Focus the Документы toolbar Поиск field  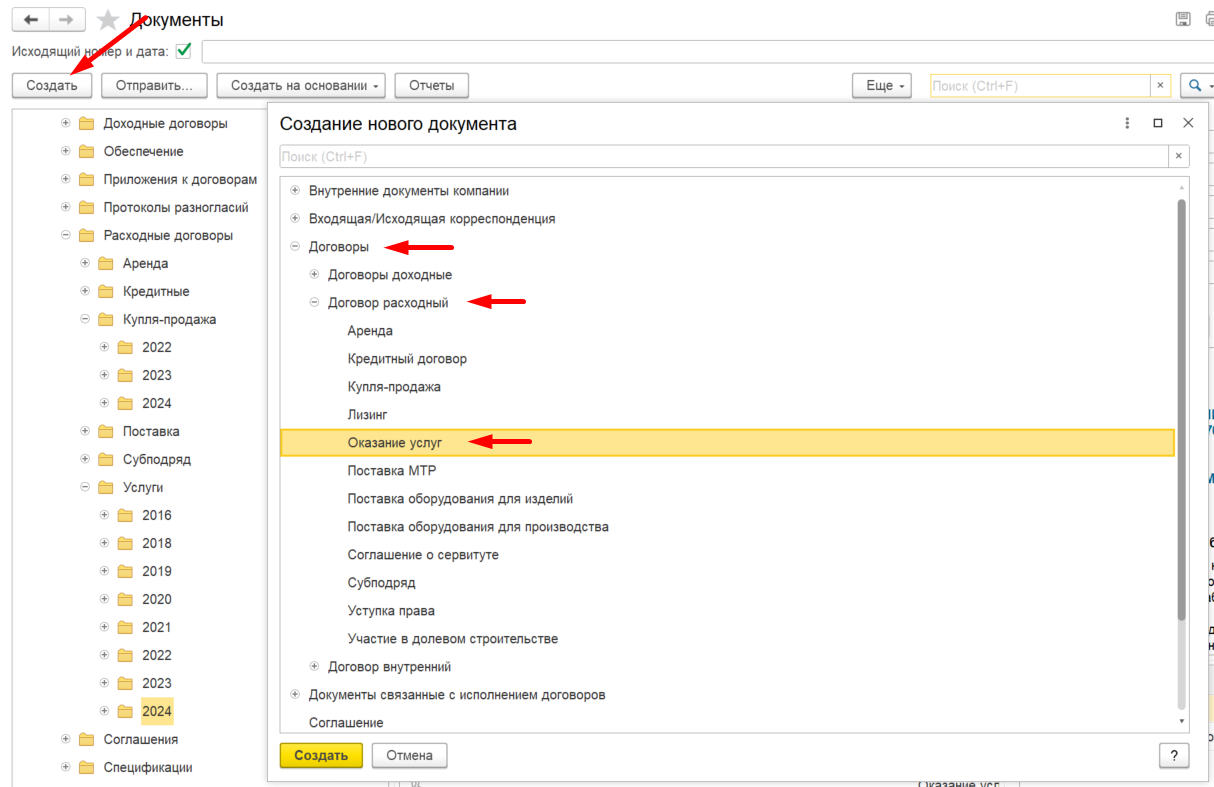click(x=1040, y=86)
